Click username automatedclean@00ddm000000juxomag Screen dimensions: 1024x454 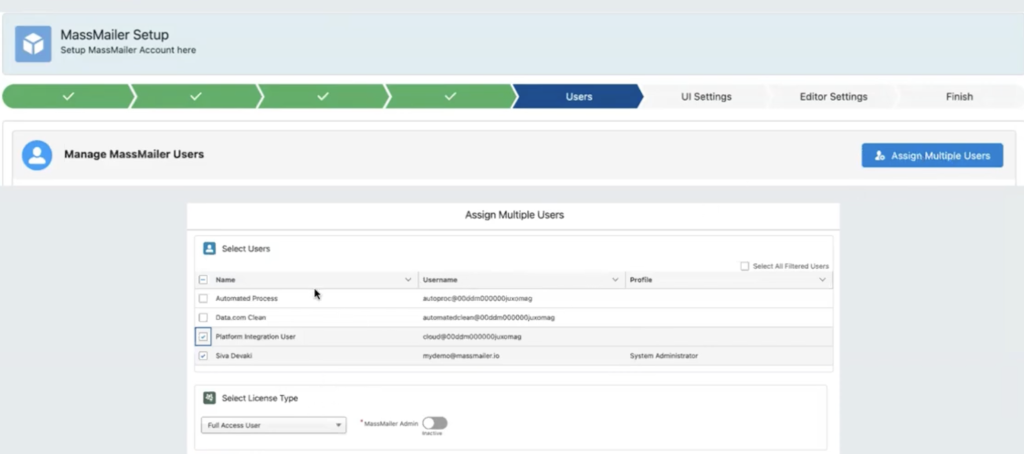488,317
